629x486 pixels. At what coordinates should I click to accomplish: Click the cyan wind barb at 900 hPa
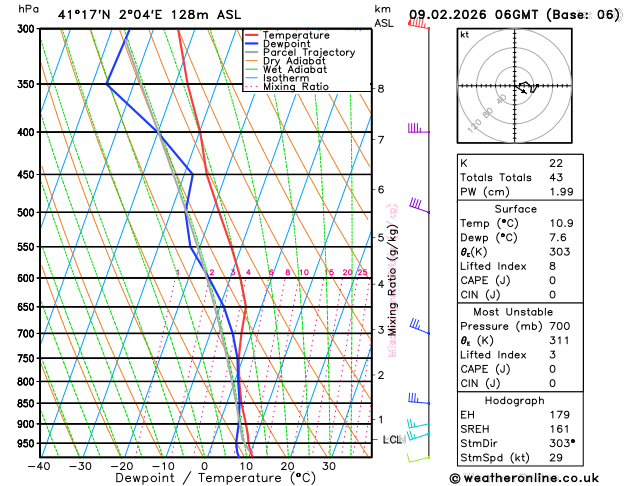418,423
